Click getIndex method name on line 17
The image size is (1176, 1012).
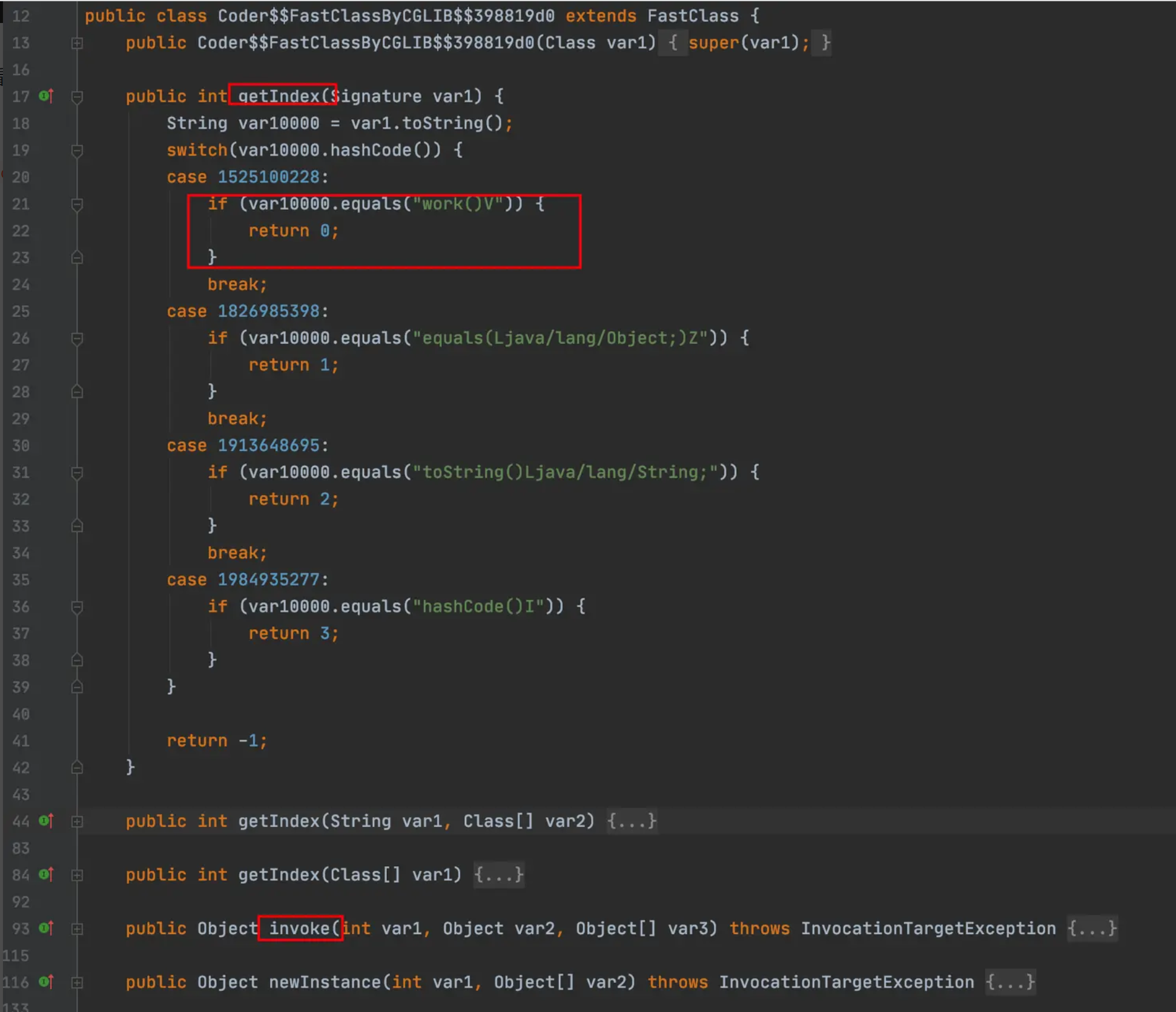coord(278,96)
